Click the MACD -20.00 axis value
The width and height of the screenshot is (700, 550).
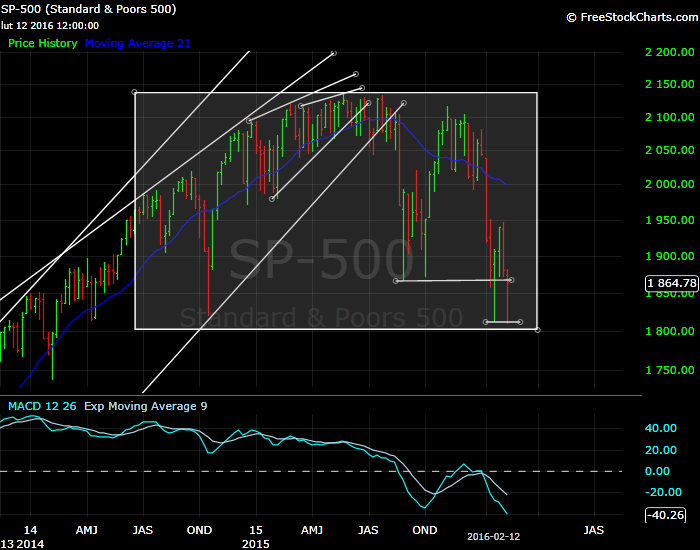pyautogui.click(x=663, y=492)
